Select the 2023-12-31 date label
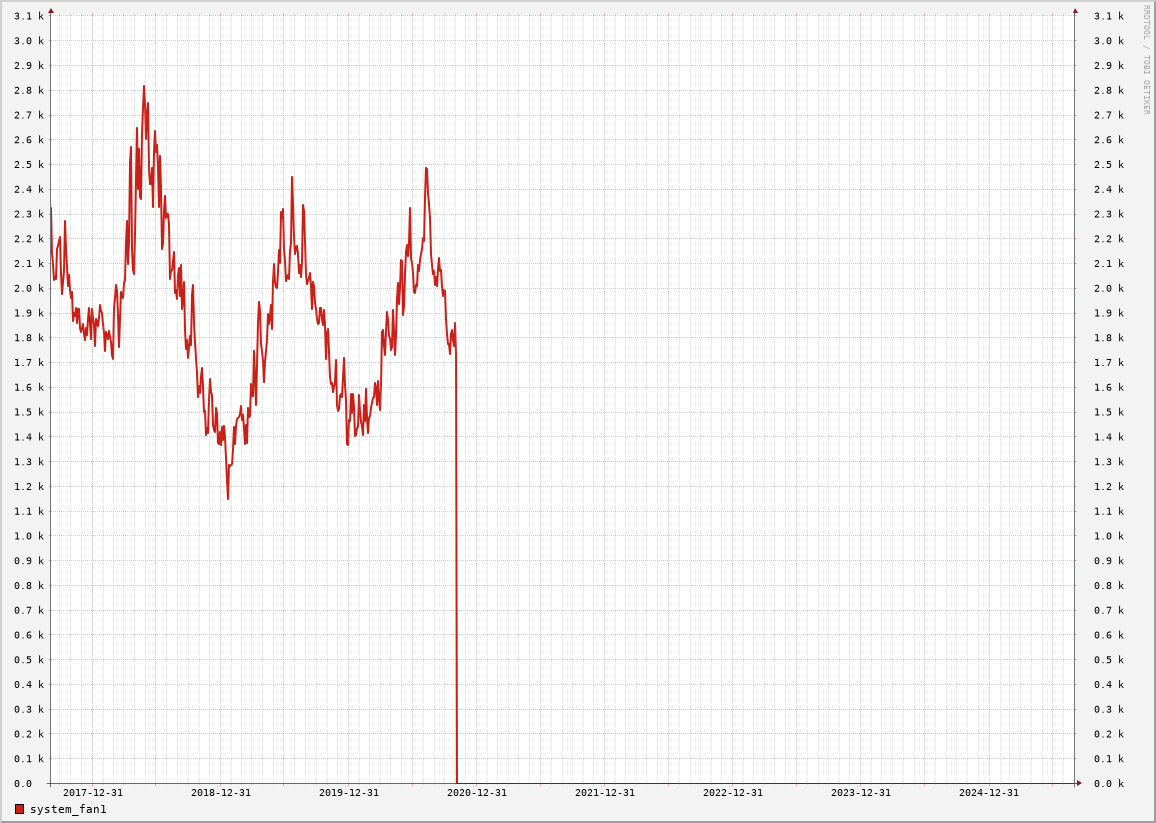Viewport: 1156px width, 823px height. 861,793
